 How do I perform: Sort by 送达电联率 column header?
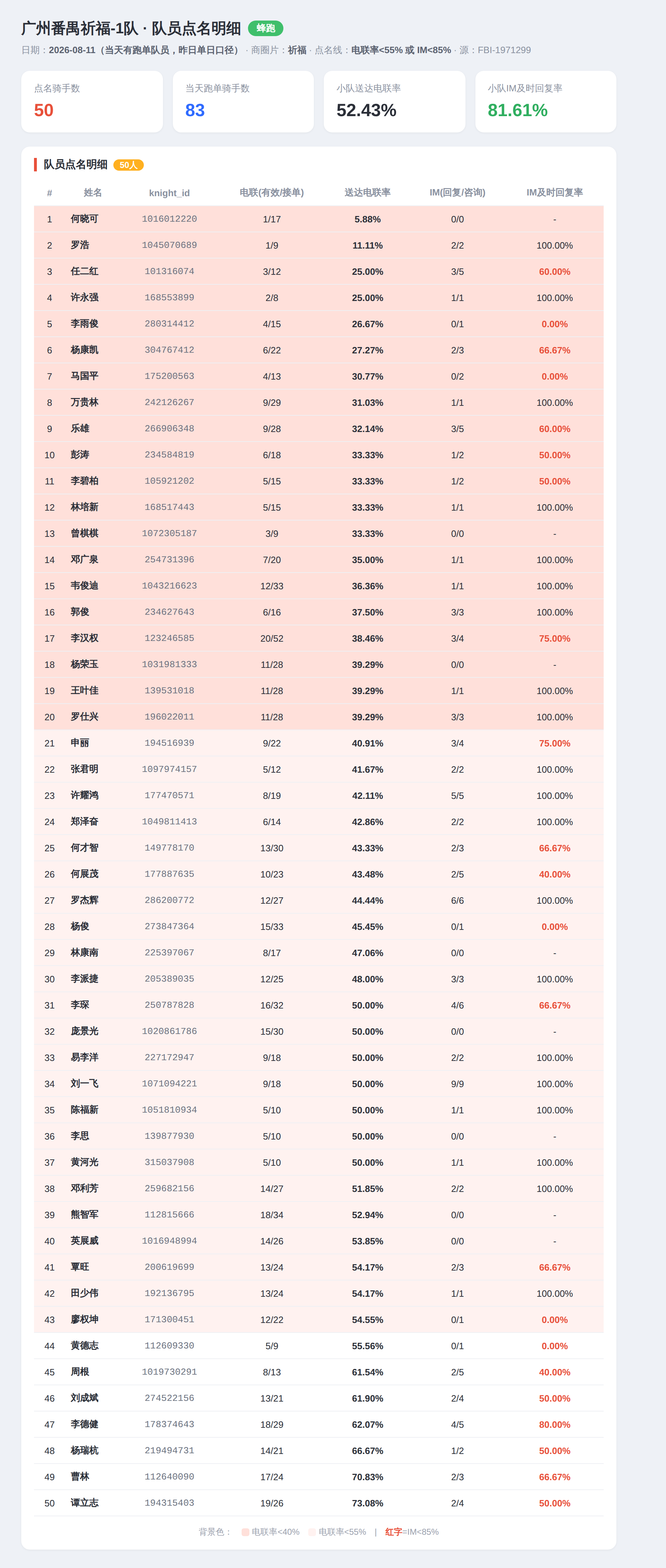click(x=368, y=192)
